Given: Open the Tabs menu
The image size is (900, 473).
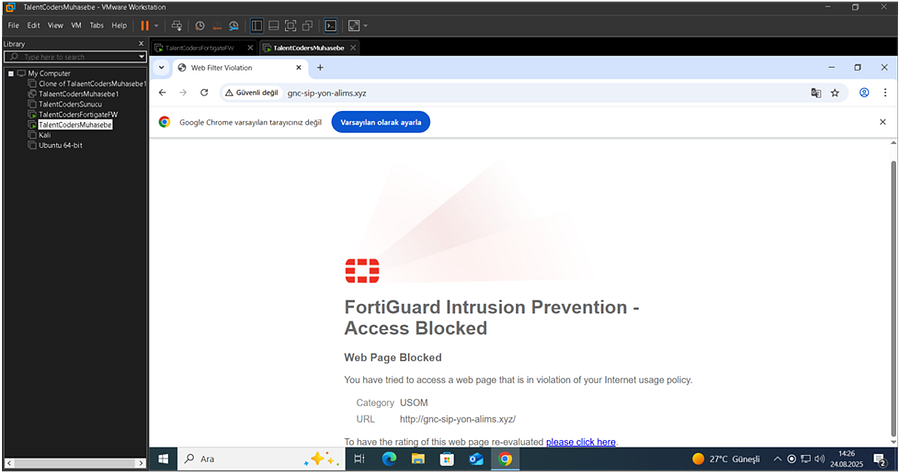Looking at the screenshot, I should (x=96, y=25).
